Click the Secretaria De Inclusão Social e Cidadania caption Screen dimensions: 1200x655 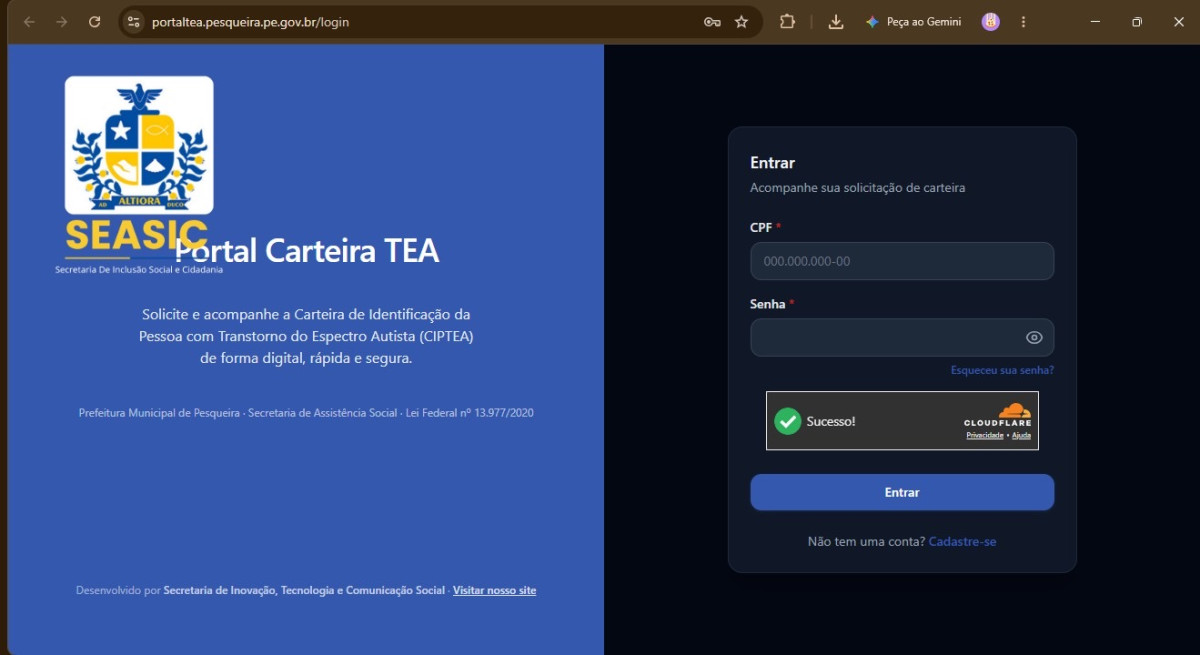(x=139, y=269)
